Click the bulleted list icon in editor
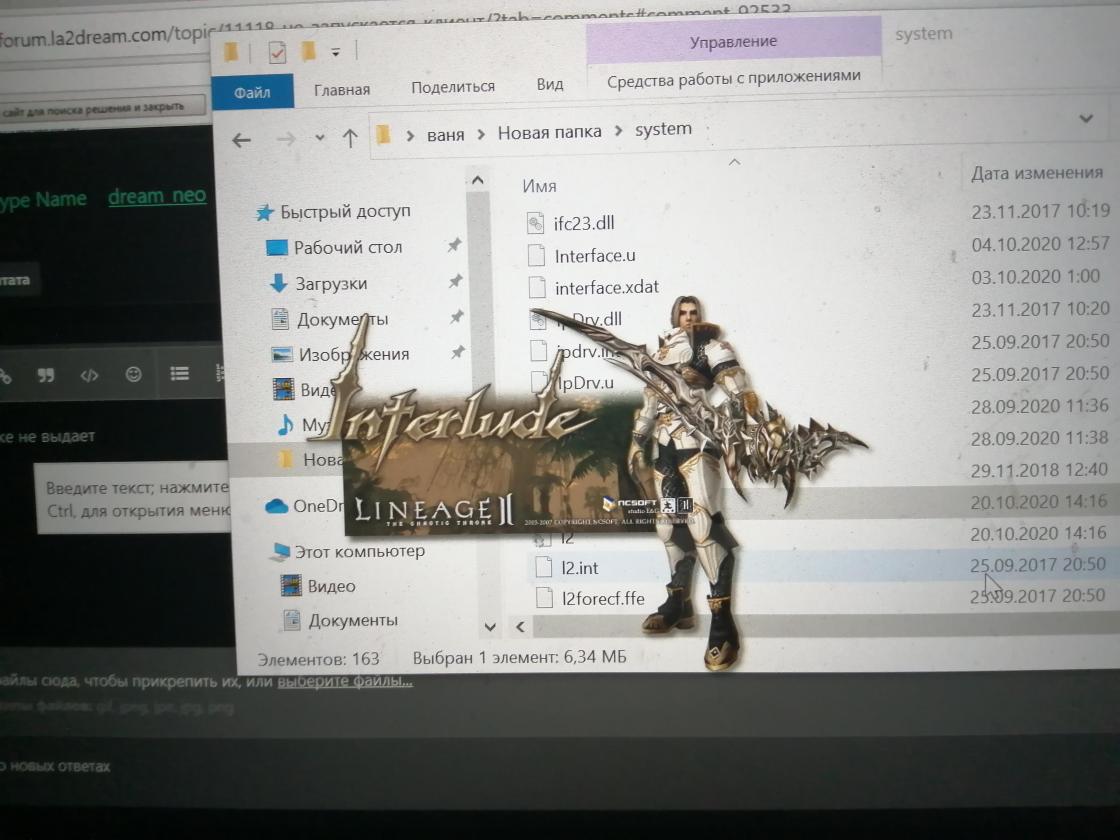Viewport: 1120px width, 840px height. 179,374
